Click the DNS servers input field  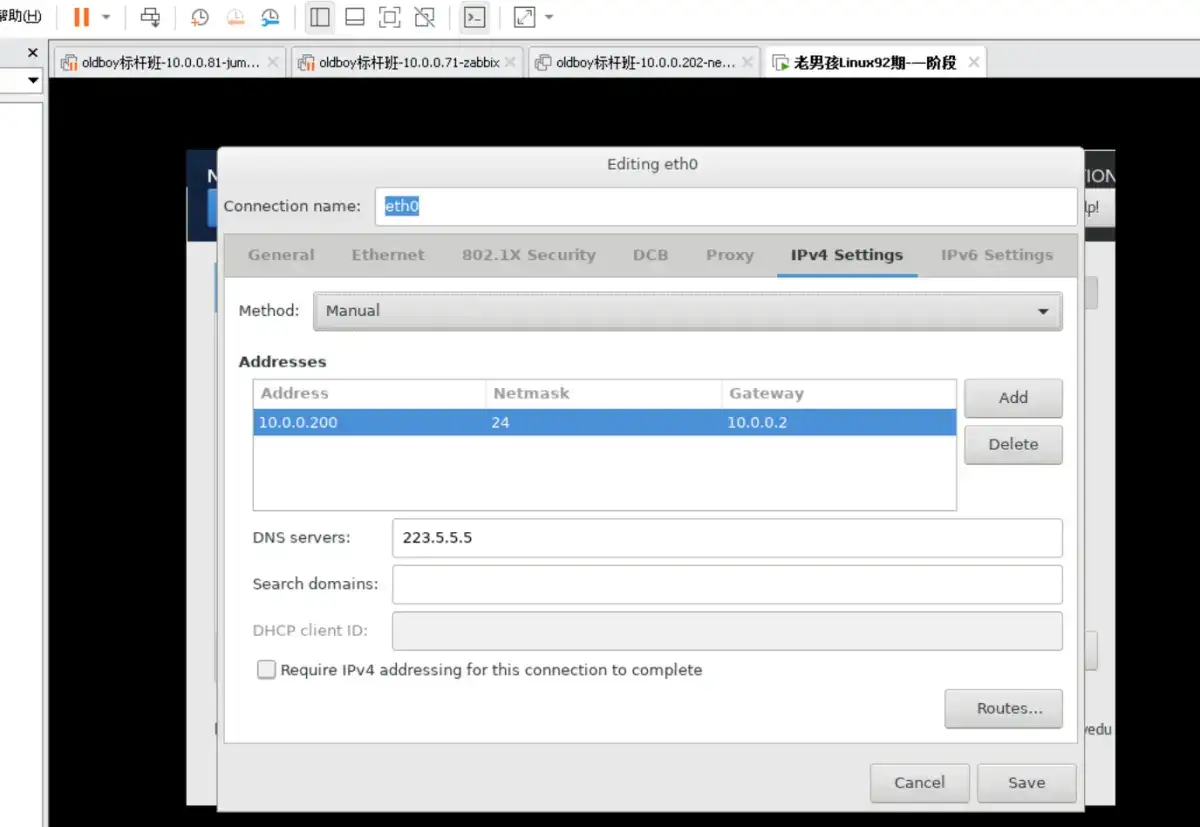click(727, 538)
